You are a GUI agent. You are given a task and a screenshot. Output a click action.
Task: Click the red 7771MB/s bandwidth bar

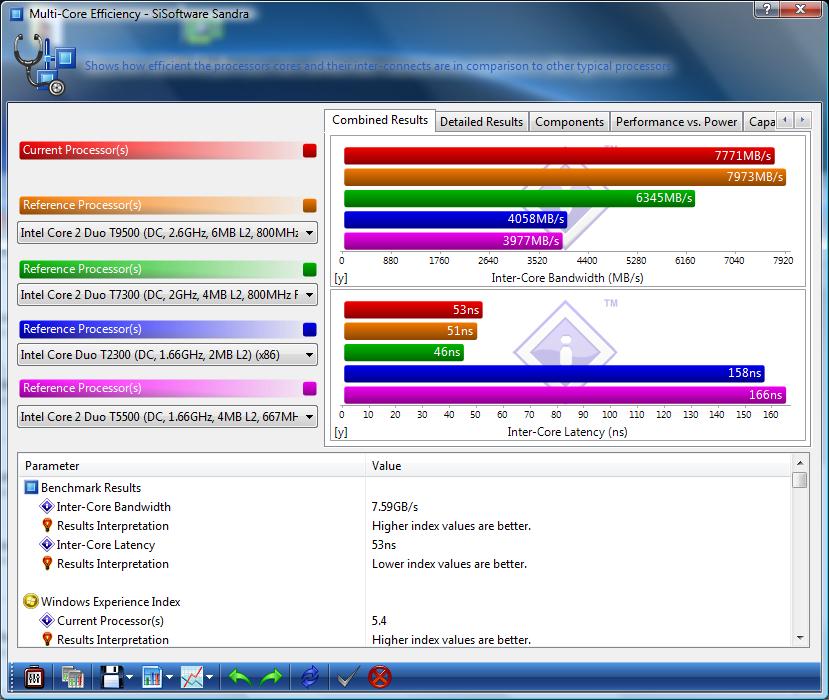(x=559, y=156)
